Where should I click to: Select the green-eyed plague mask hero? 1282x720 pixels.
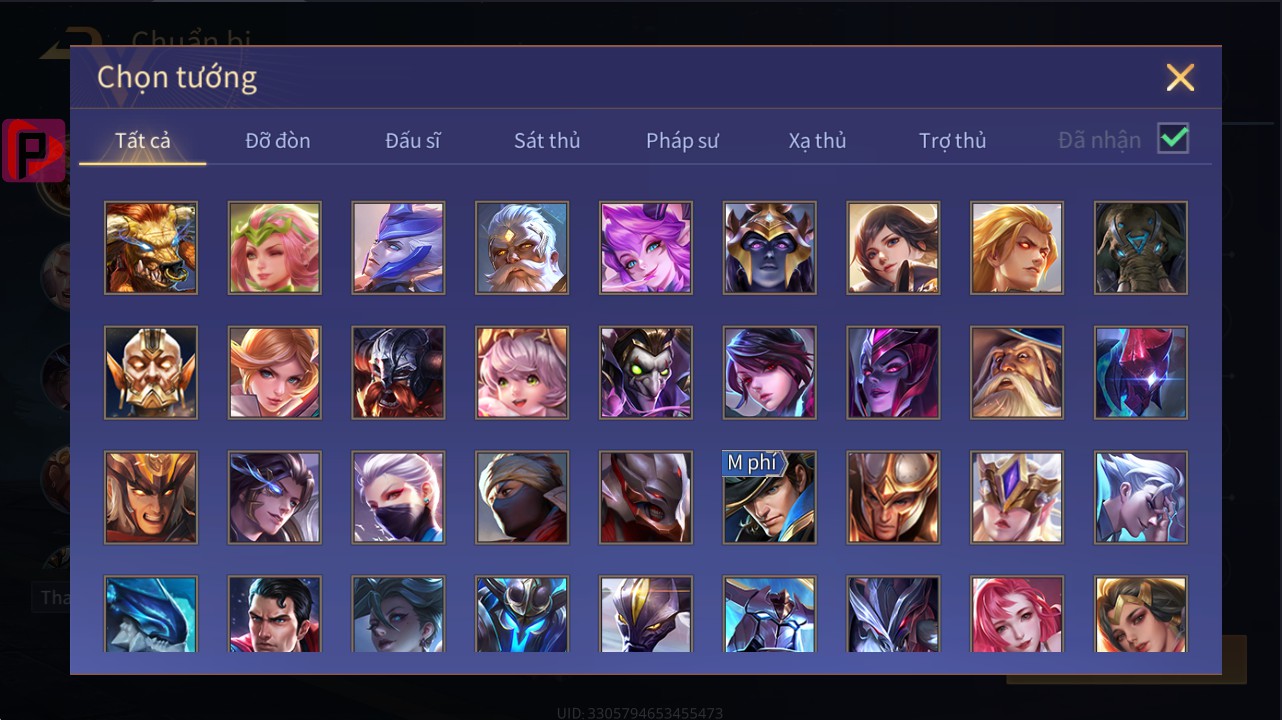click(x=646, y=373)
